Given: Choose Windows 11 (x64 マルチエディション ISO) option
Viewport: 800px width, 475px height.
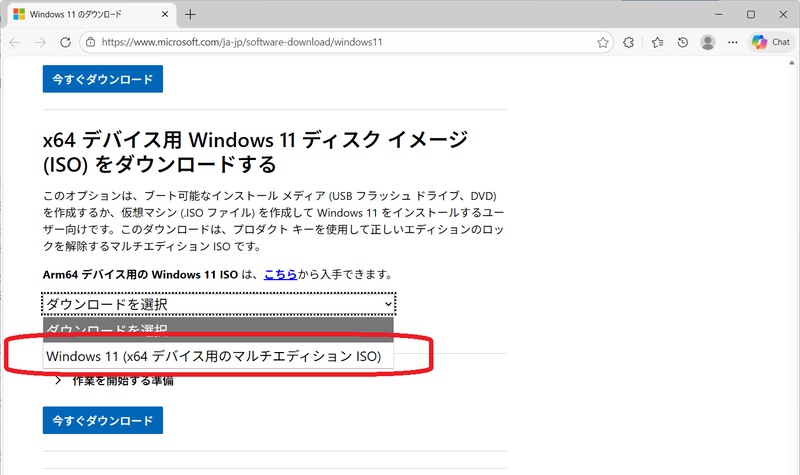Looking at the screenshot, I should 218,356.
